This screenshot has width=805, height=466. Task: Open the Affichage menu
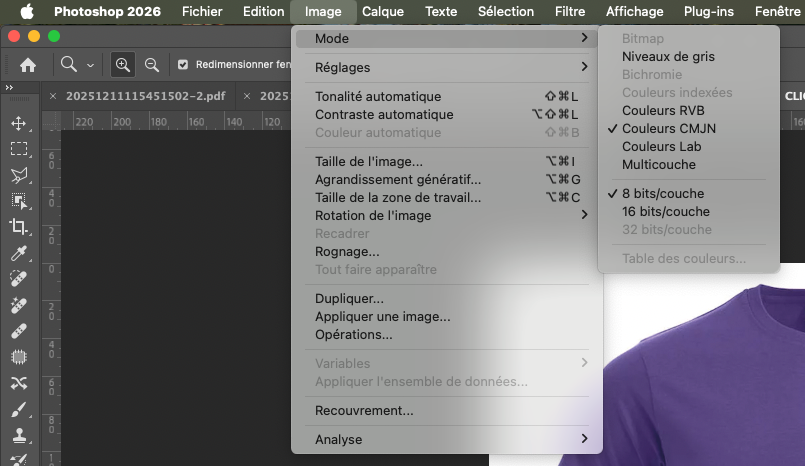[x=635, y=11]
